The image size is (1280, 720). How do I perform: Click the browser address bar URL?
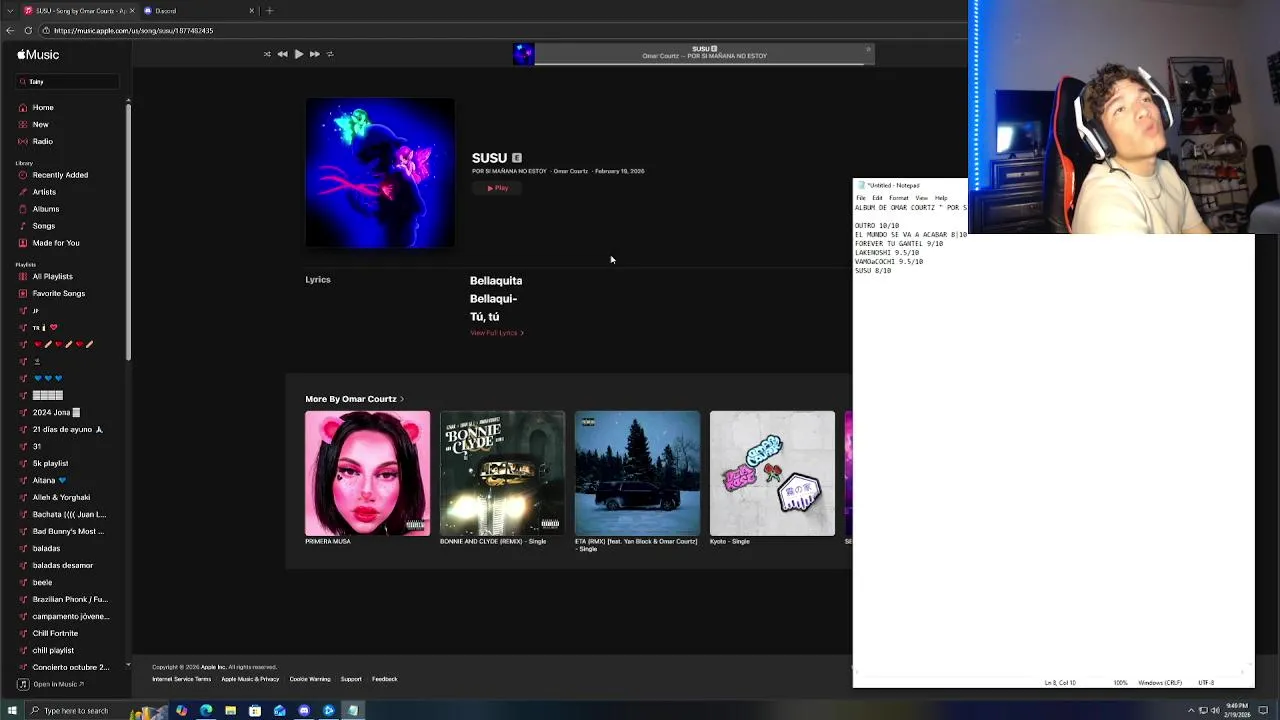pos(134,30)
